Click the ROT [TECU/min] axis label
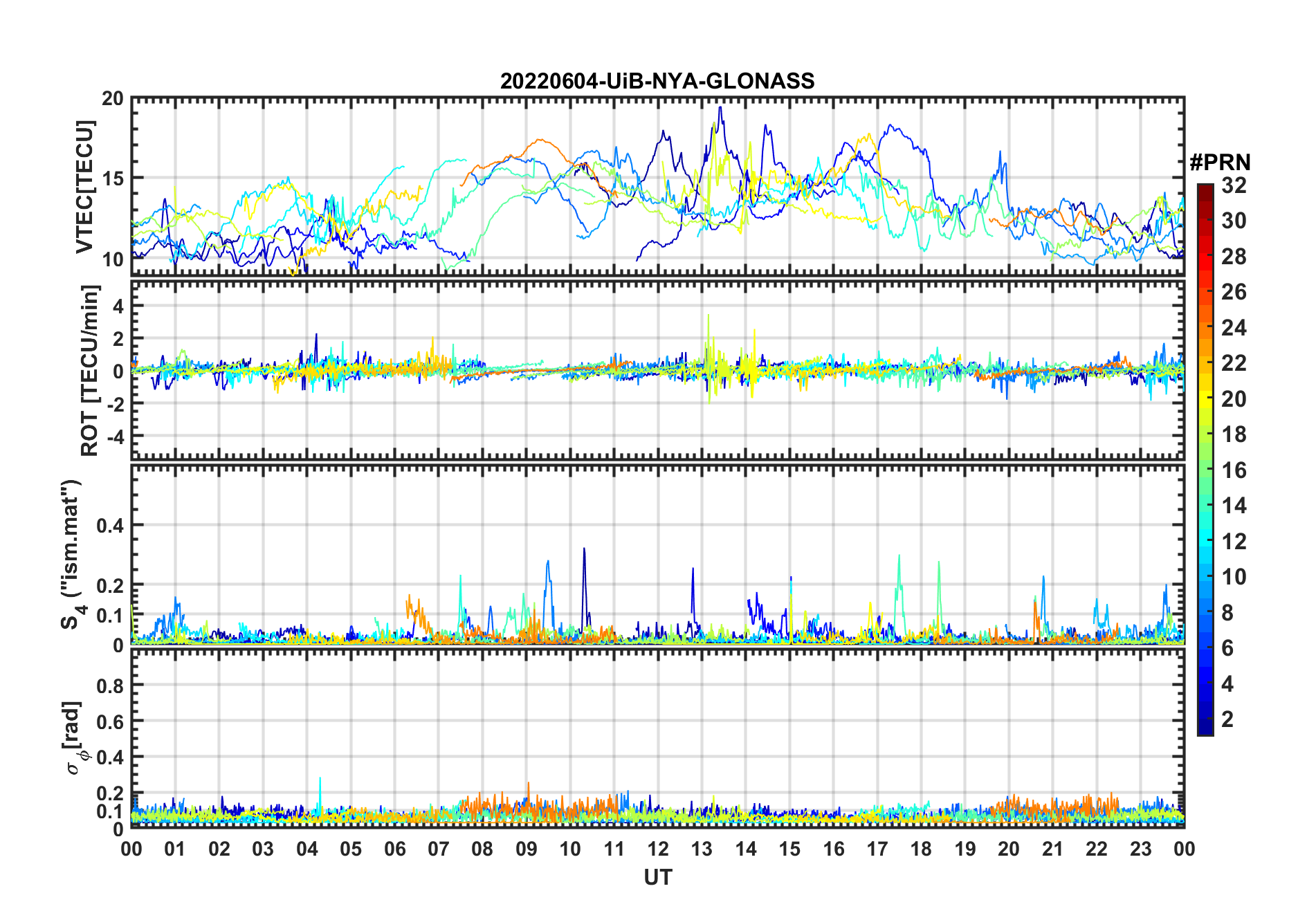The width and height of the screenshot is (1316, 920). 89,370
